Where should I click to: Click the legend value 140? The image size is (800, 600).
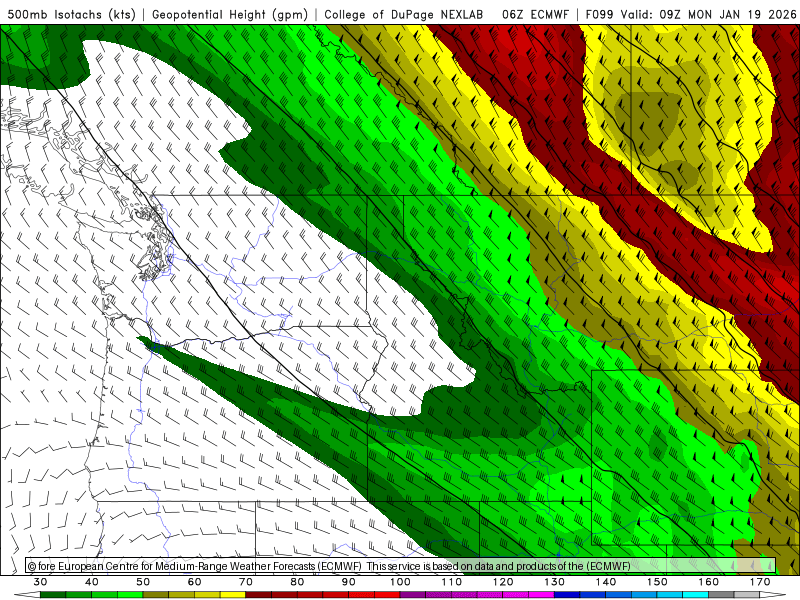point(606,582)
